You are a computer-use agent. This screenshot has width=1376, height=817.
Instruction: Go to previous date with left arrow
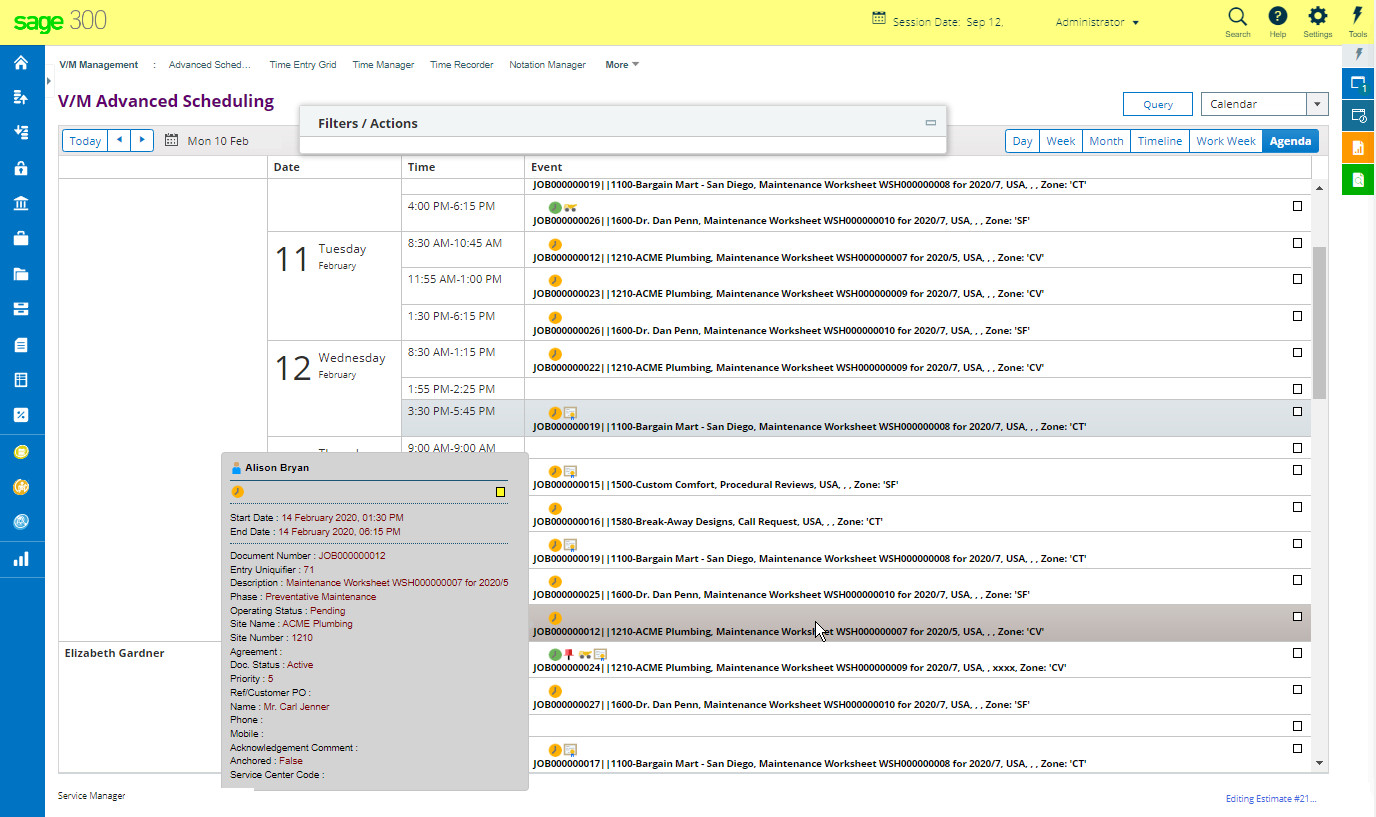119,141
